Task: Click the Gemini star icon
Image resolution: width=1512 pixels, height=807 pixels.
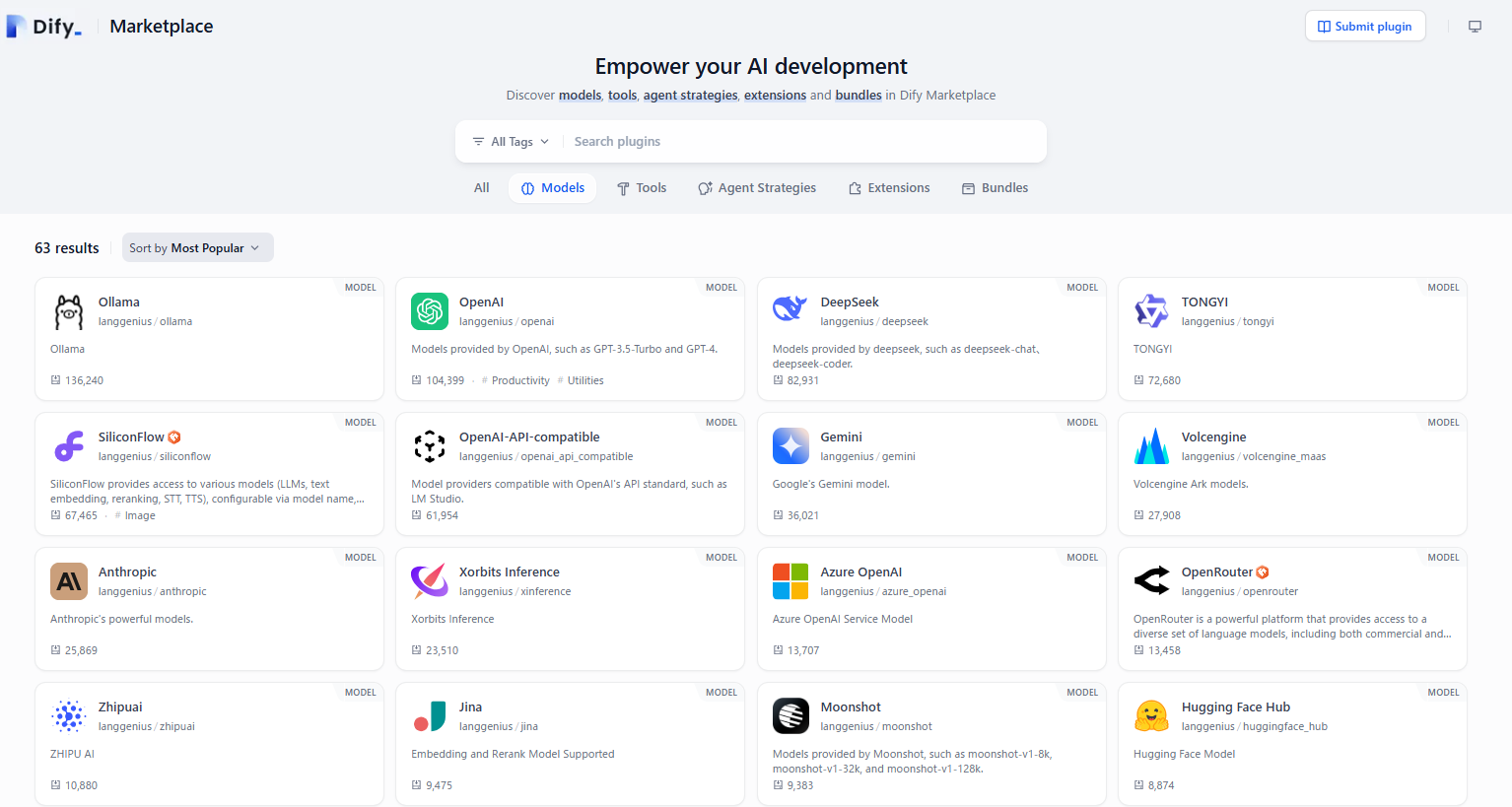Action: point(790,446)
